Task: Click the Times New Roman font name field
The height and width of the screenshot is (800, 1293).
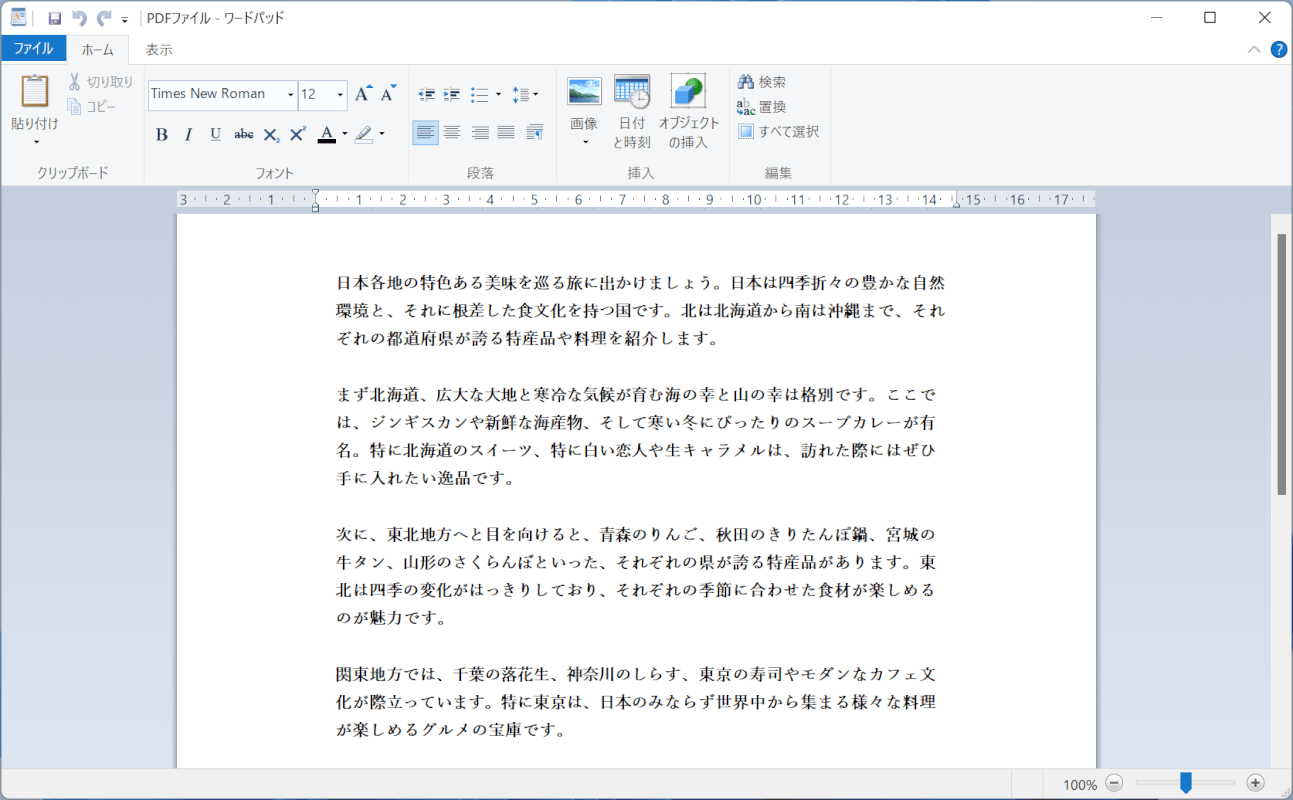Action: 216,94
